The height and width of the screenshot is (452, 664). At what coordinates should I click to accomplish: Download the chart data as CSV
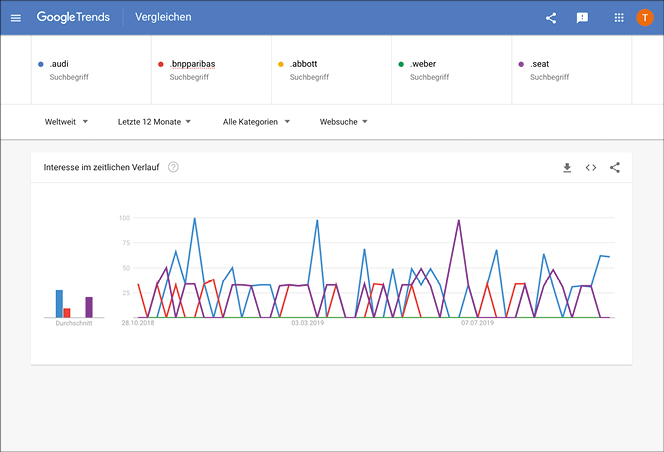pos(567,168)
